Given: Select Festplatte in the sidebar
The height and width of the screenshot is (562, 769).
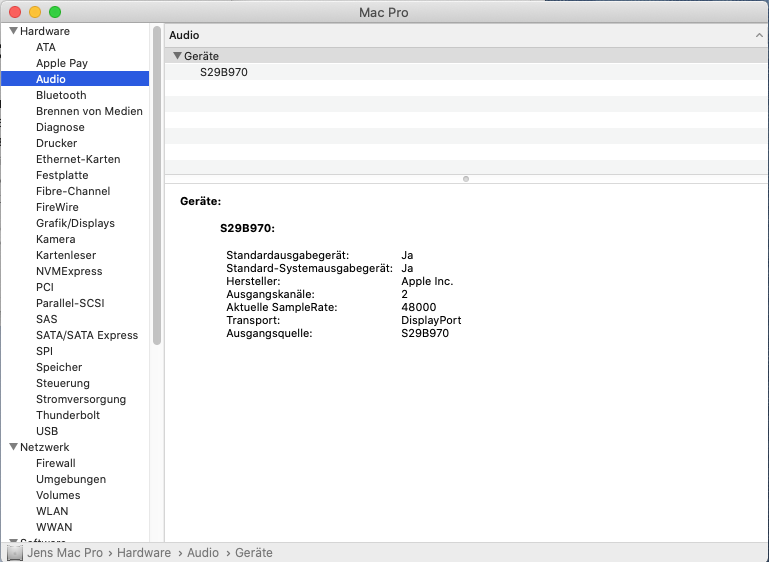Looking at the screenshot, I should pos(62,175).
